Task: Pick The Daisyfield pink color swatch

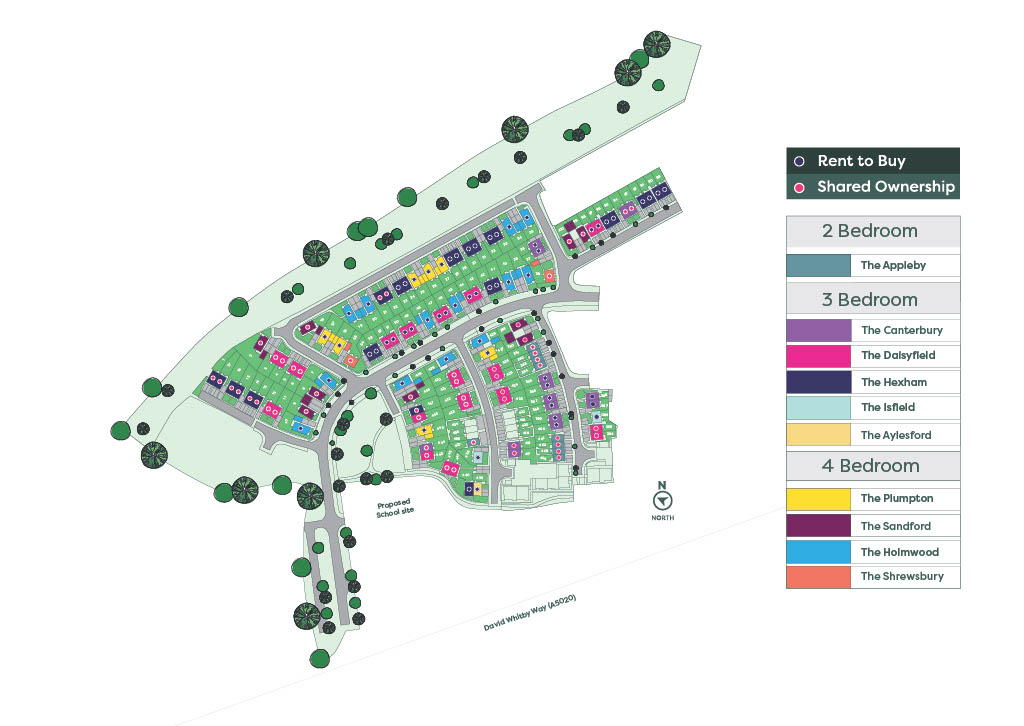Action: pyautogui.click(x=818, y=356)
